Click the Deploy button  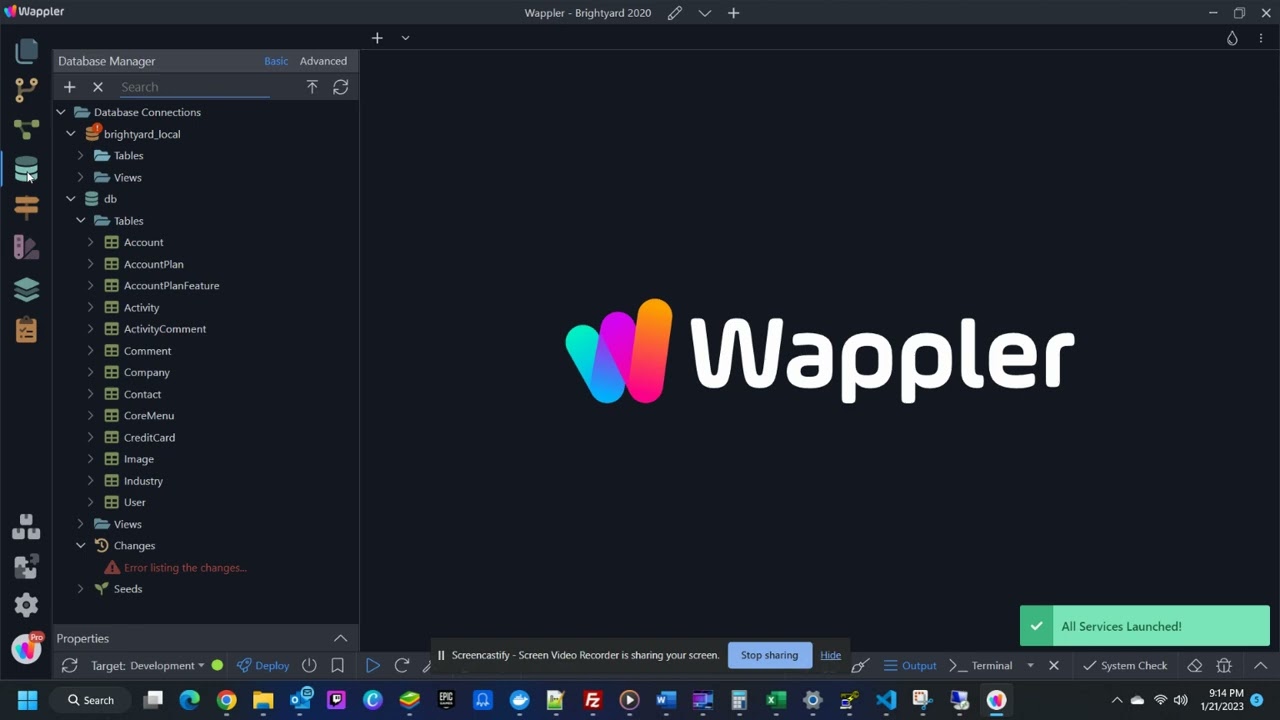pyautogui.click(x=263, y=666)
